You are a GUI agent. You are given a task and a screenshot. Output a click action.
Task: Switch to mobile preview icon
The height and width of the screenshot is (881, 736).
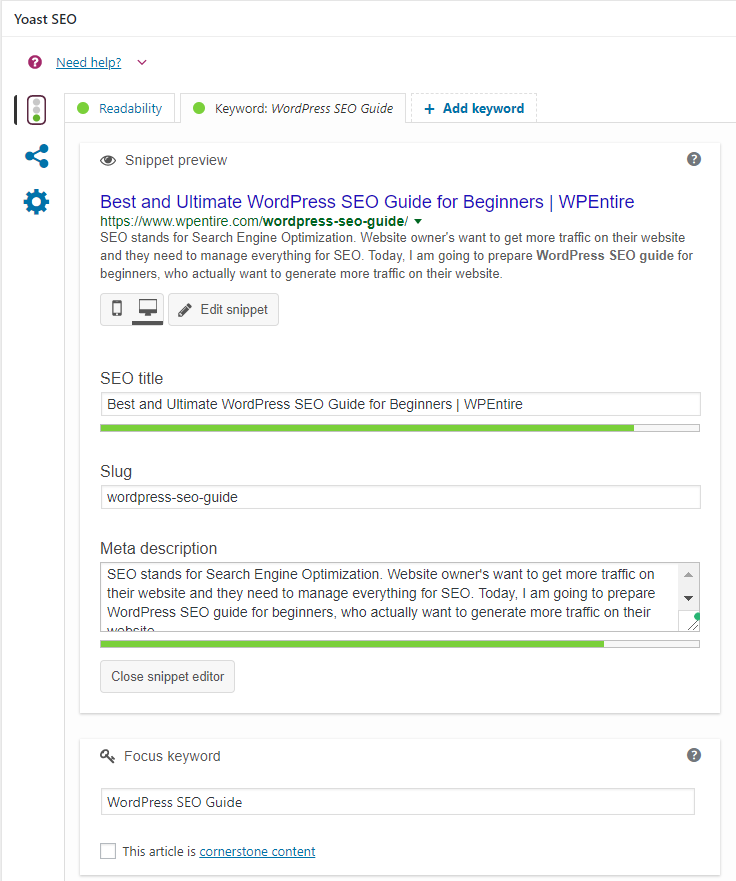[117, 308]
